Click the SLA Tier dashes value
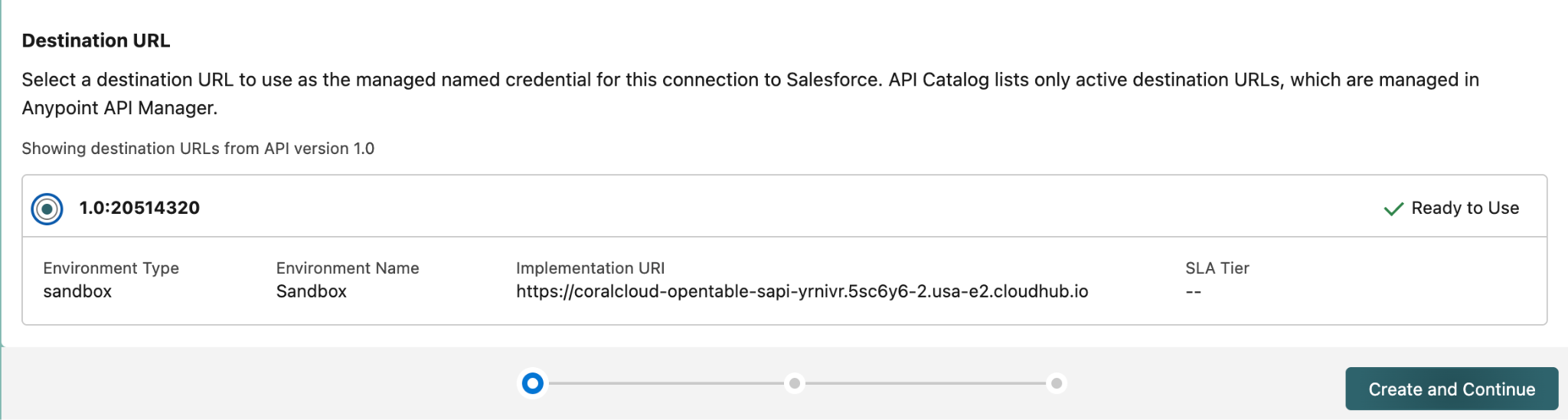Screen dimensions: 1568x420 [x=1193, y=292]
